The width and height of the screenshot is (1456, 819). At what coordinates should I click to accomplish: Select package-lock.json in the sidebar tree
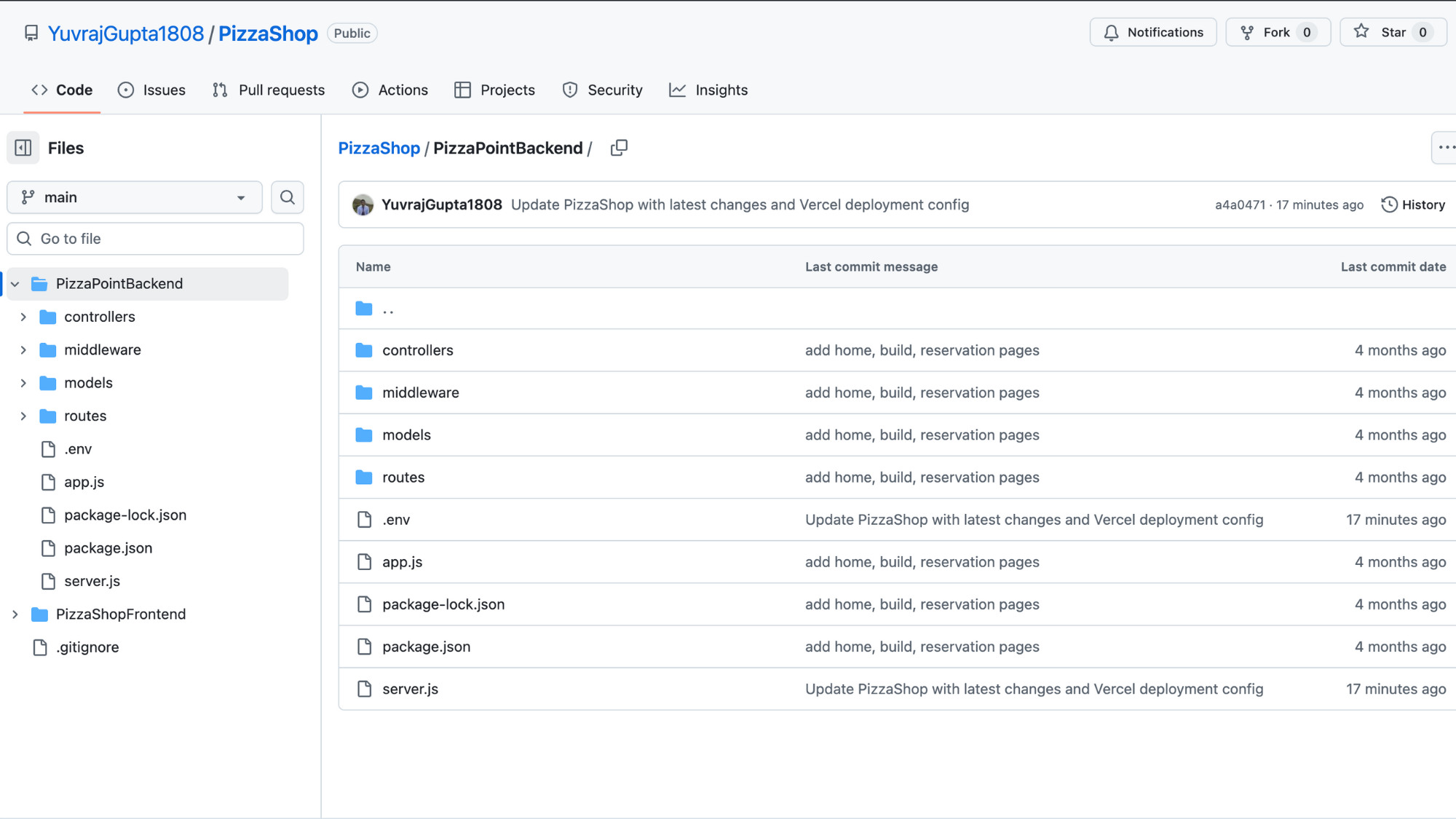125,515
